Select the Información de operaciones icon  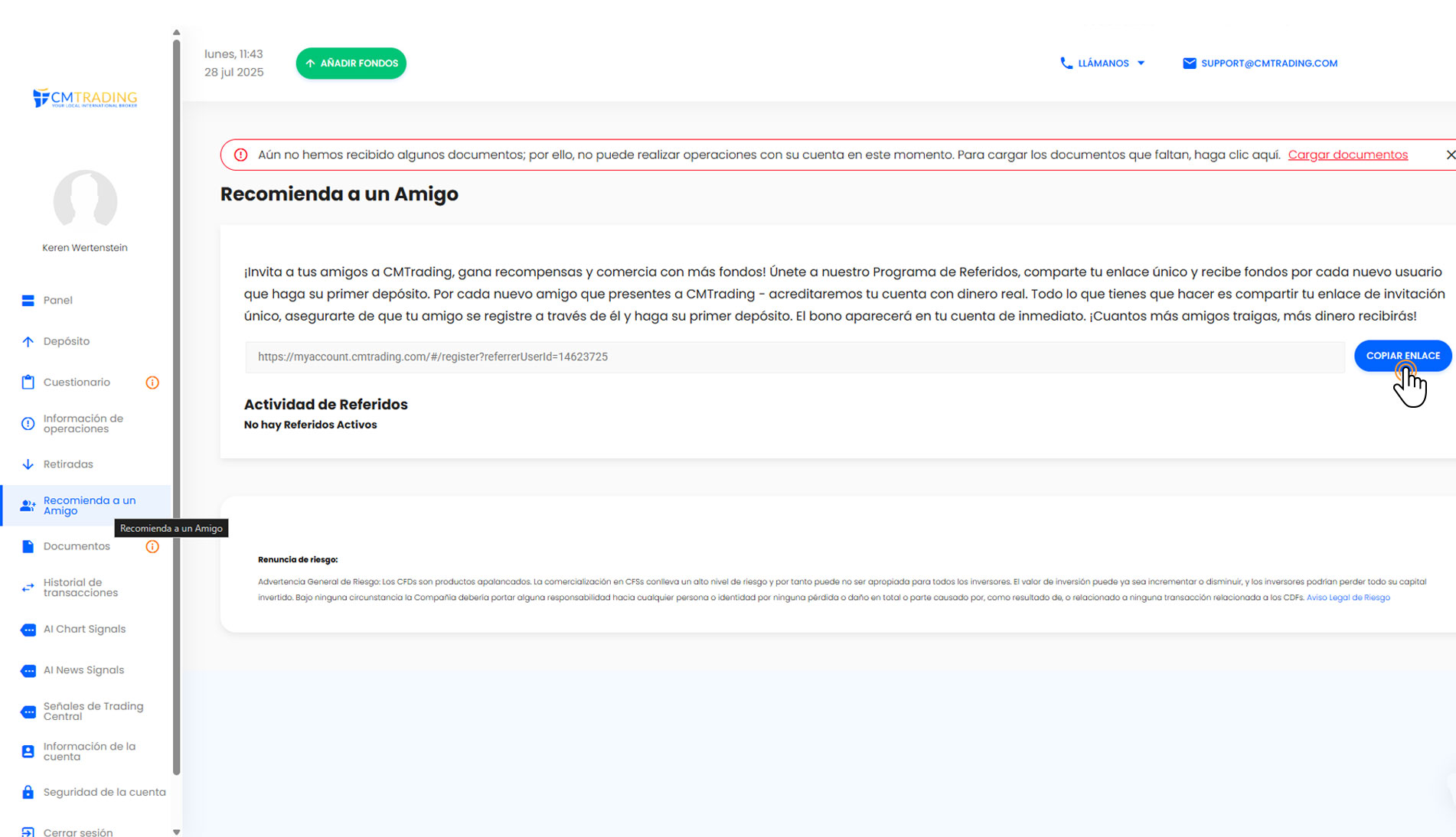(x=28, y=424)
